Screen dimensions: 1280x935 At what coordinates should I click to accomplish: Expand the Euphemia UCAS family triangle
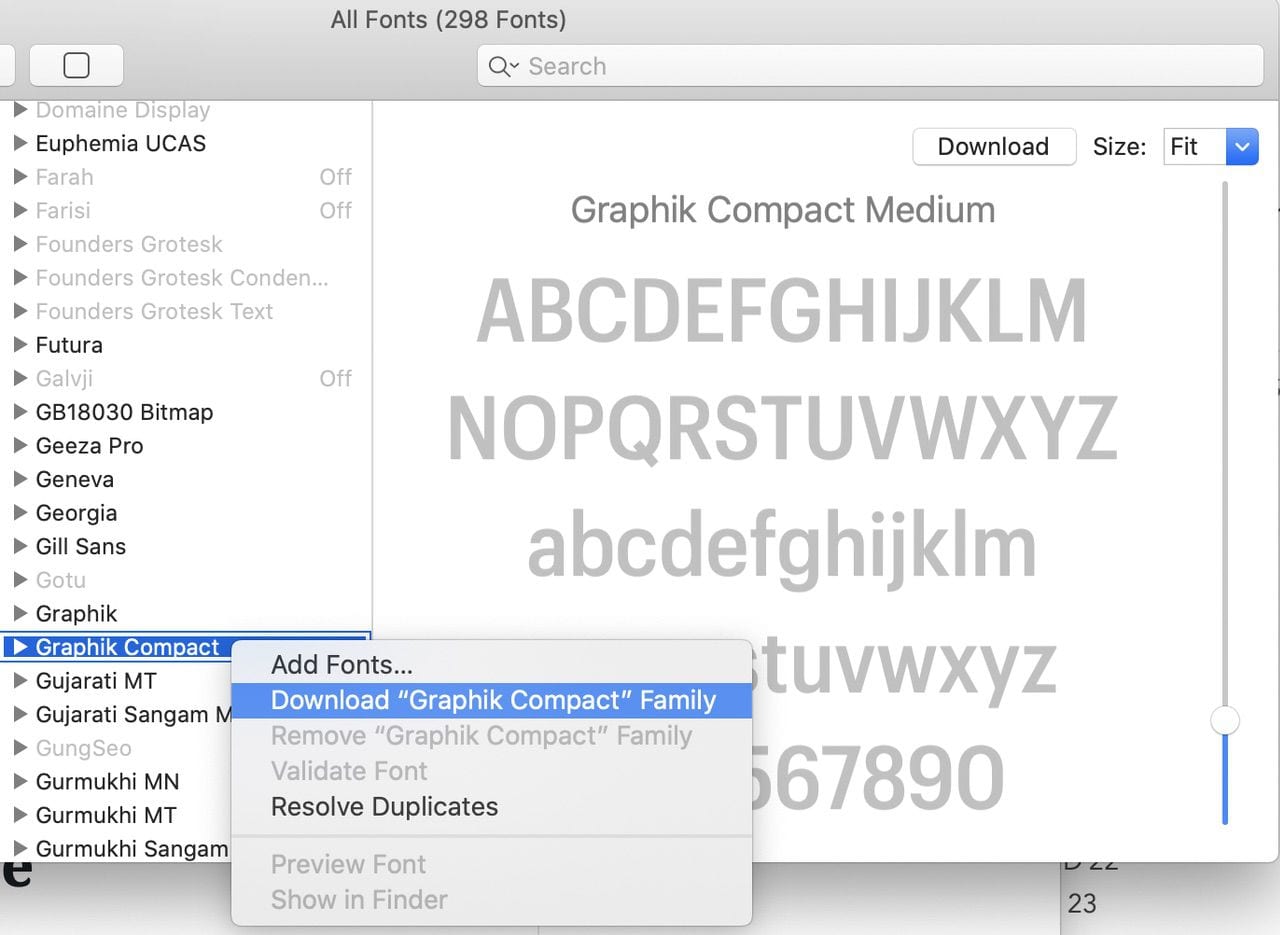(x=19, y=143)
